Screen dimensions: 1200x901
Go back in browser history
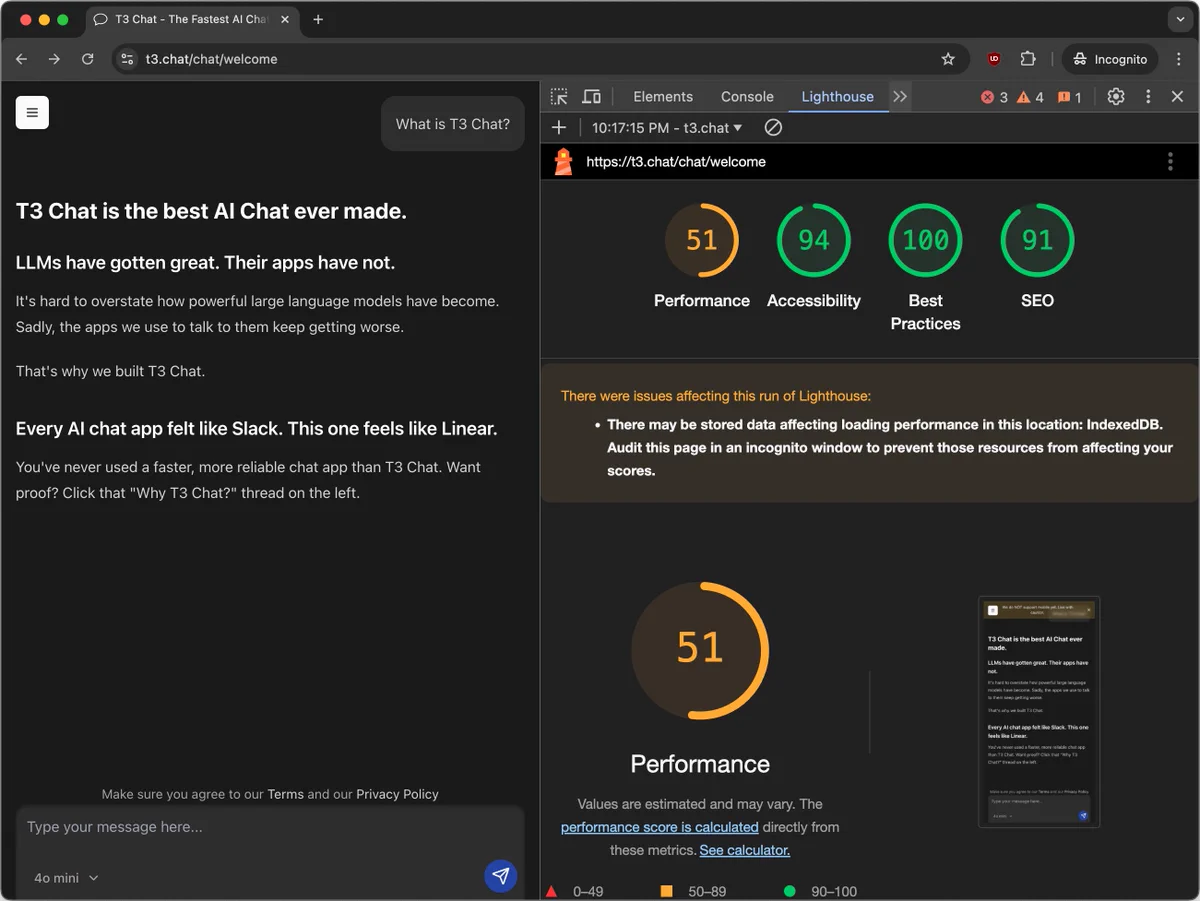coord(22,59)
